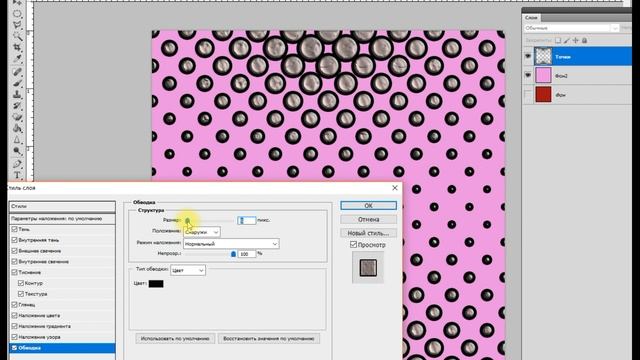
Task: Click Использовать по умолчанию button
Action: [175, 338]
